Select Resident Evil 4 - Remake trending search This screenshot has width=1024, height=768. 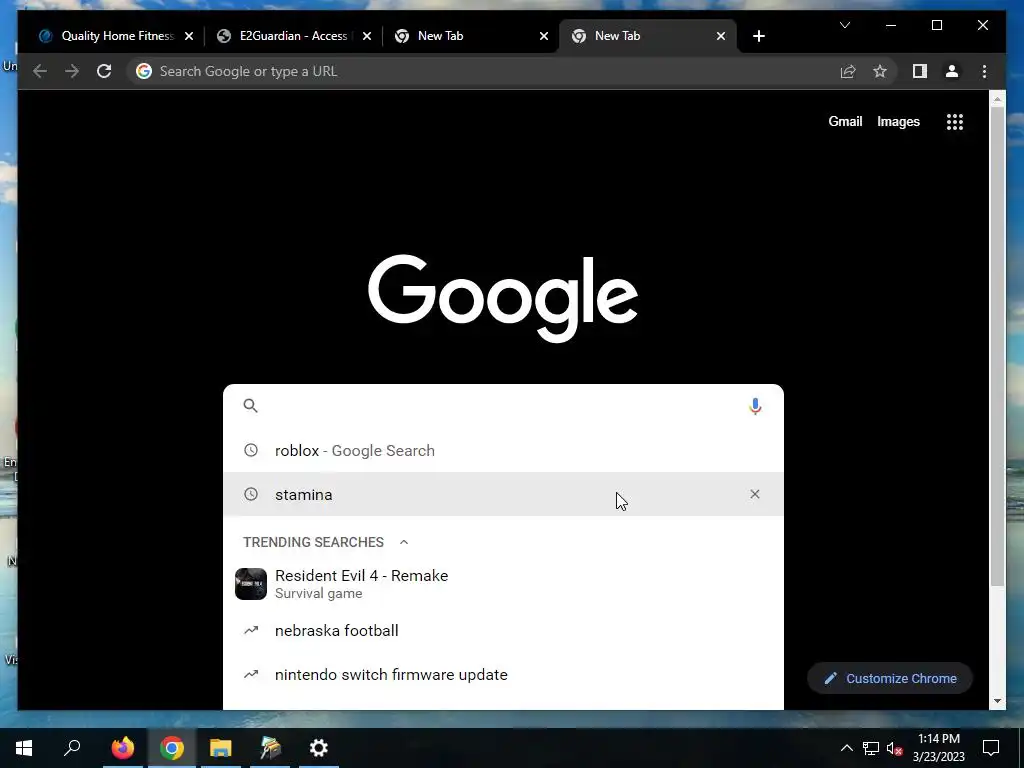coord(503,584)
